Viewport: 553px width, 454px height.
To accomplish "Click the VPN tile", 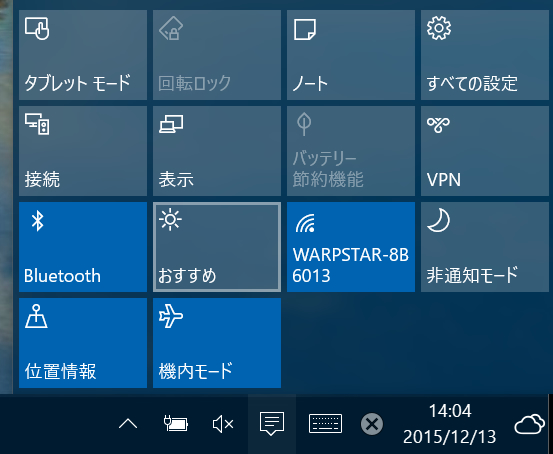I will pyautogui.click(x=485, y=151).
